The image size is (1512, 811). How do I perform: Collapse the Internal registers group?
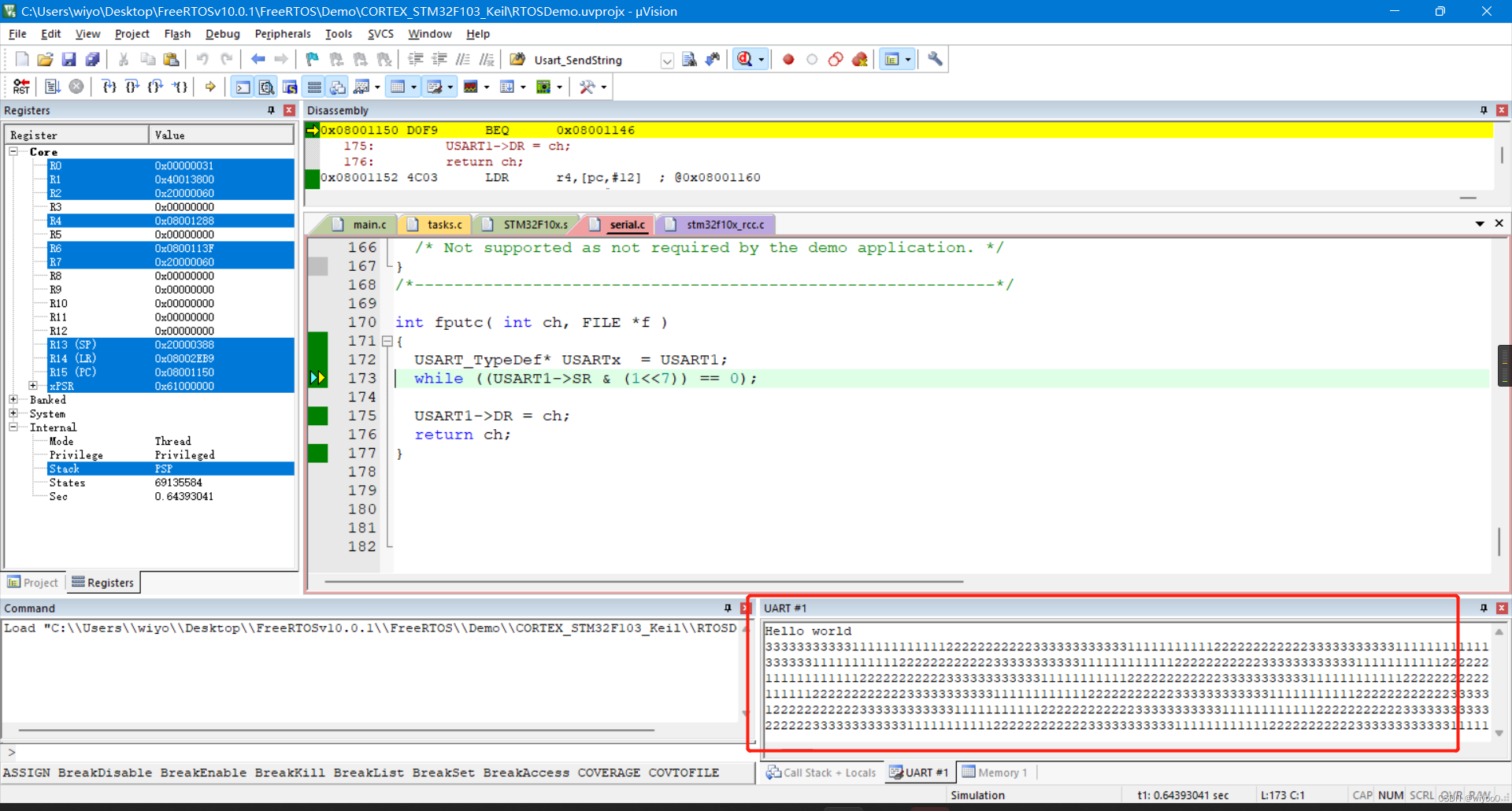coord(13,428)
